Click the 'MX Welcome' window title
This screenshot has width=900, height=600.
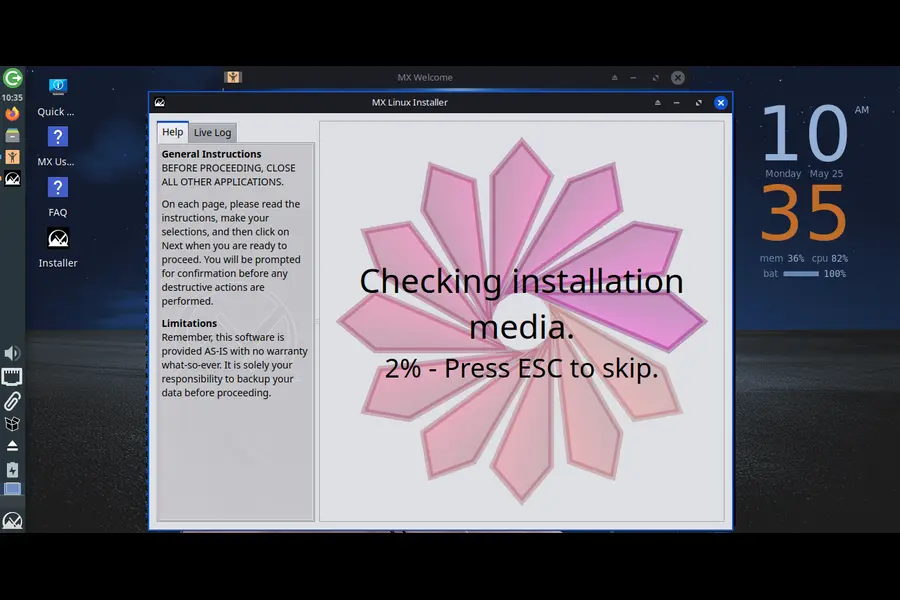(425, 78)
